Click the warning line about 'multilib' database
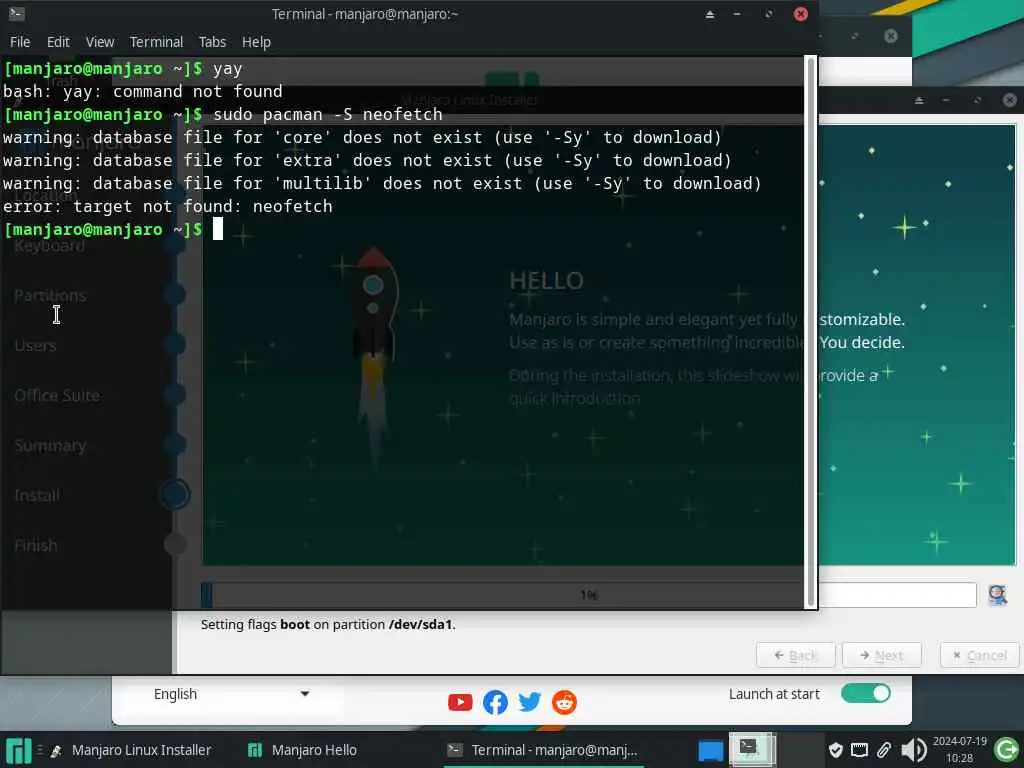Image resolution: width=1024 pixels, height=768 pixels. coord(382,183)
